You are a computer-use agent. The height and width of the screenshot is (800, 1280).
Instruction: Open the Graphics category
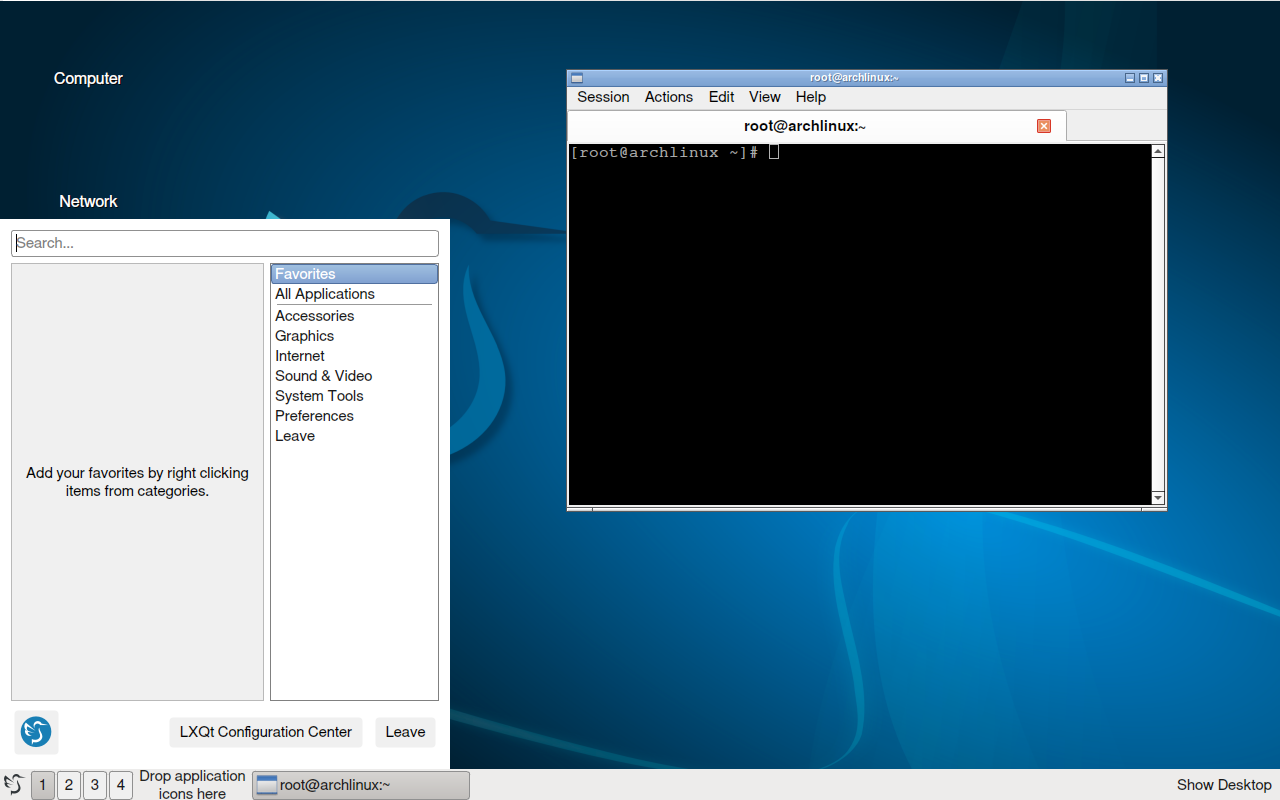(x=354, y=336)
